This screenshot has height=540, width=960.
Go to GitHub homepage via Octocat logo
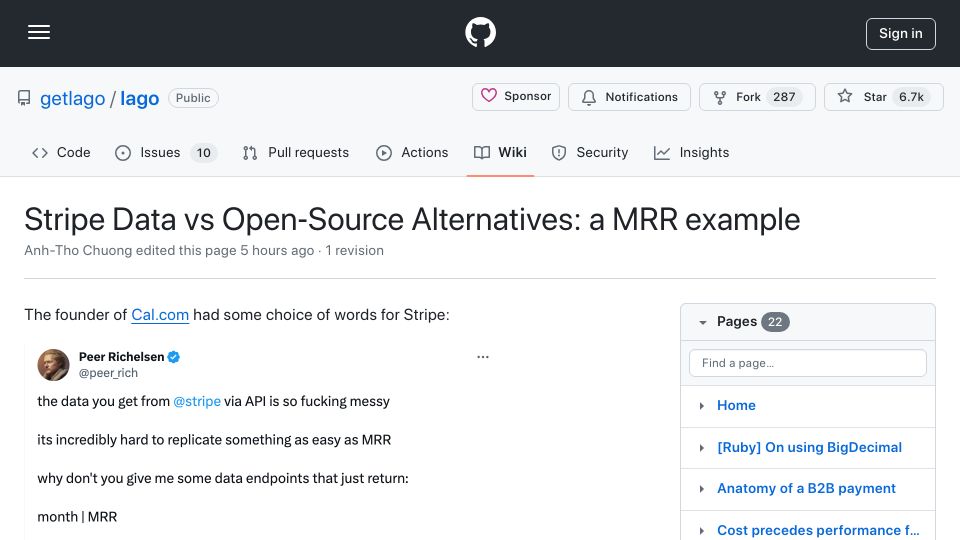(x=480, y=32)
